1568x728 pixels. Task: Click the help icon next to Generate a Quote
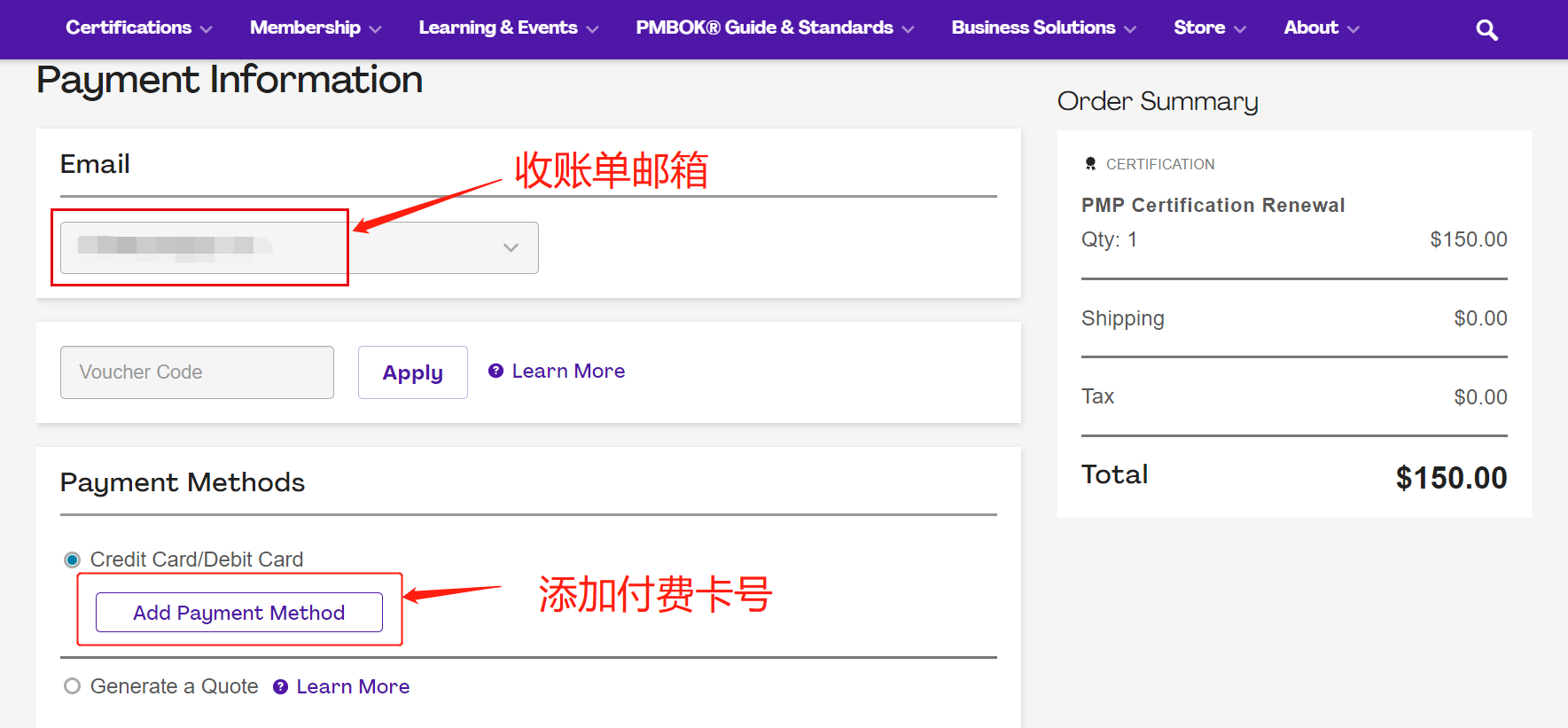click(280, 686)
